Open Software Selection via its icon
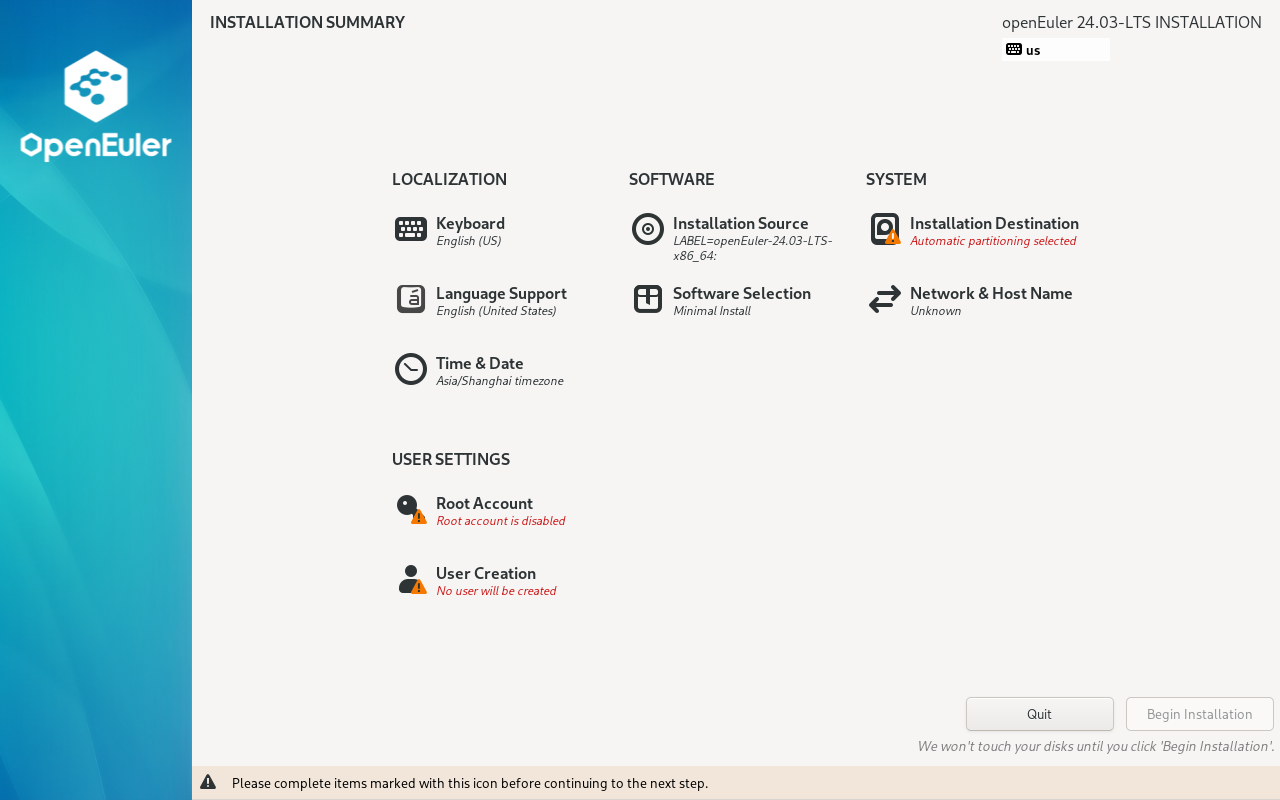 click(647, 299)
